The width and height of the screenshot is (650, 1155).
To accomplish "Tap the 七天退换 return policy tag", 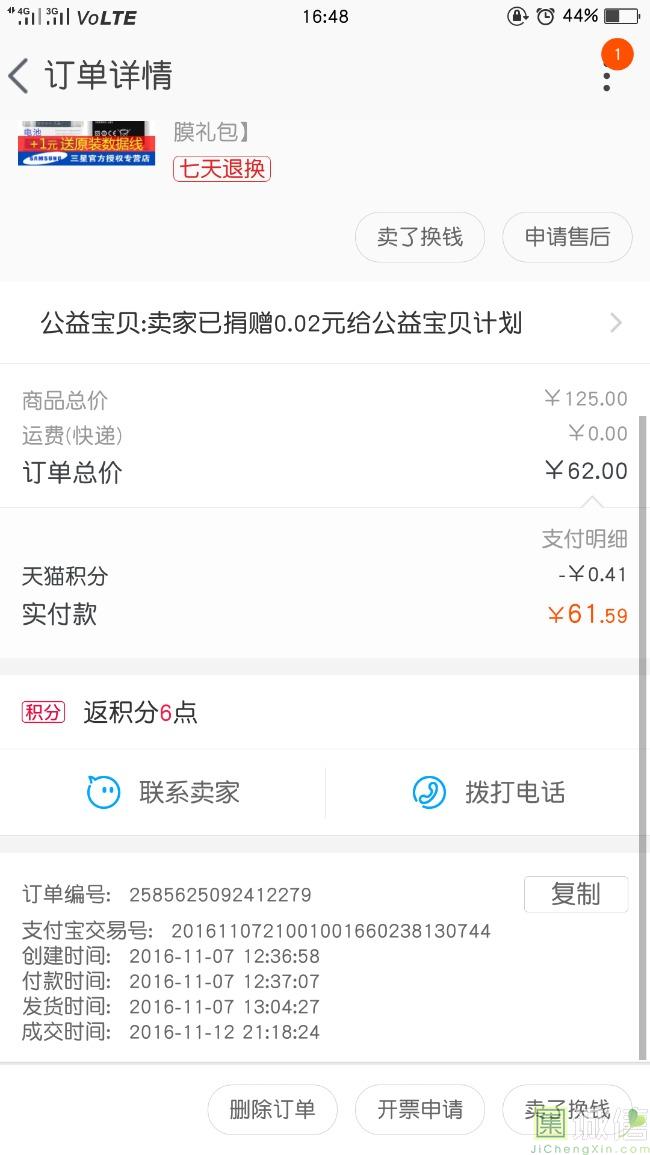I will pyautogui.click(x=222, y=168).
